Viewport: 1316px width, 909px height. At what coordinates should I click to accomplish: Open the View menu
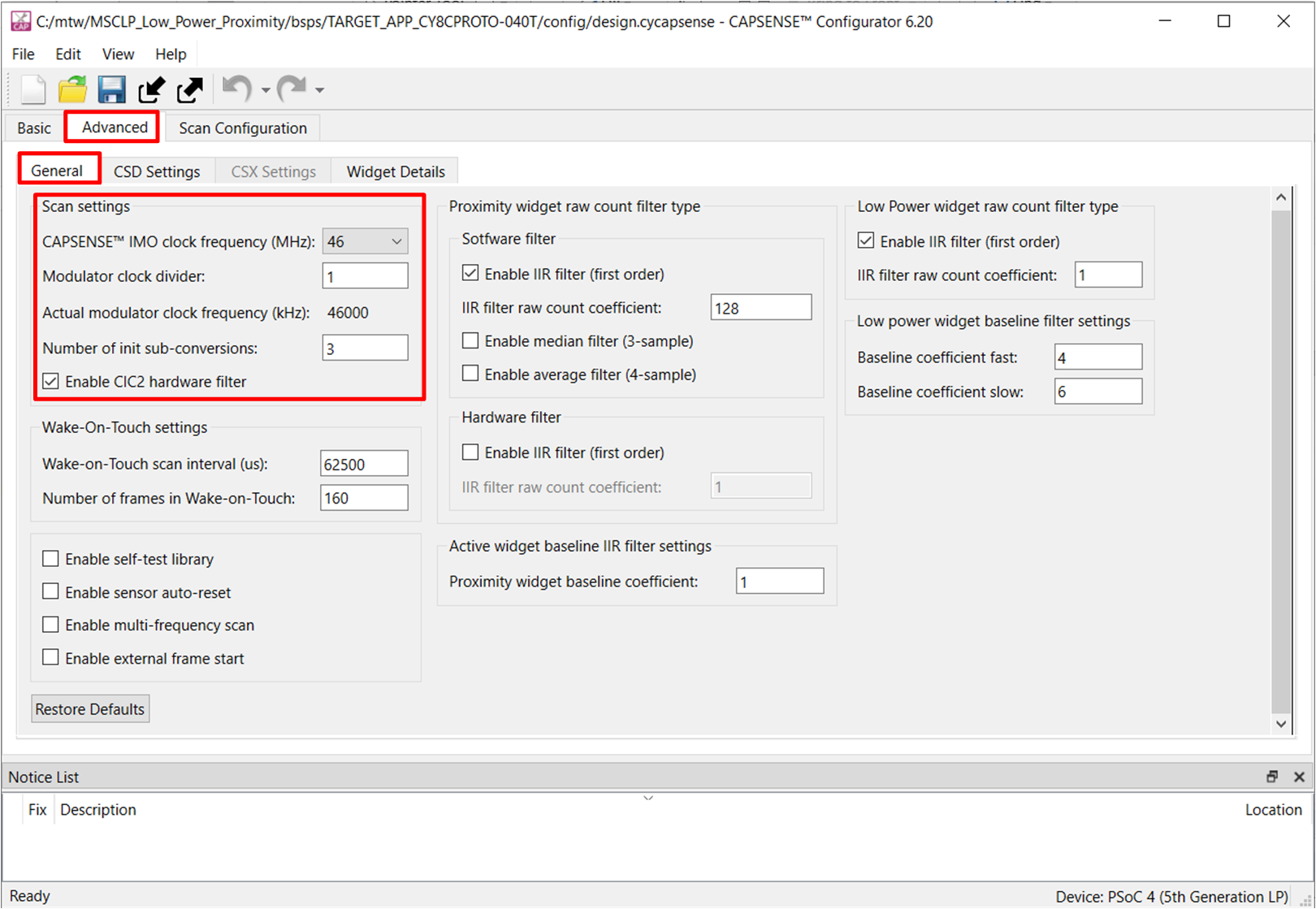point(118,54)
